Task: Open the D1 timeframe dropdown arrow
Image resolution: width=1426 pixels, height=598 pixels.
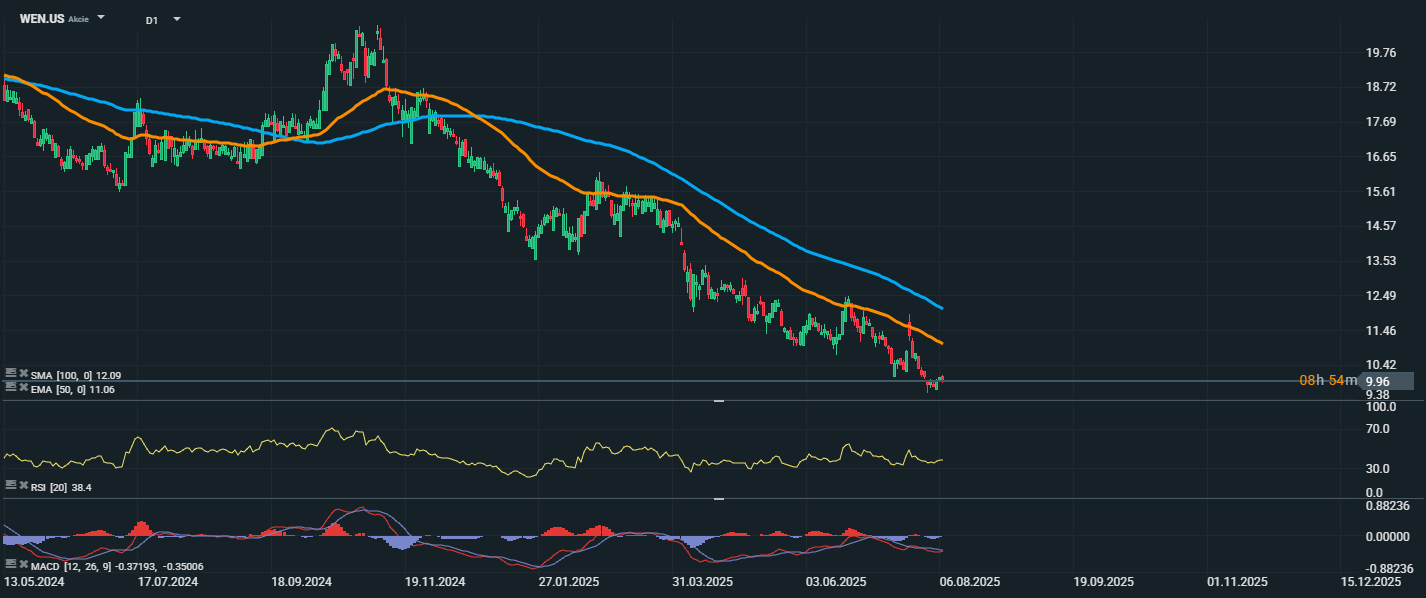Action: tap(177, 19)
